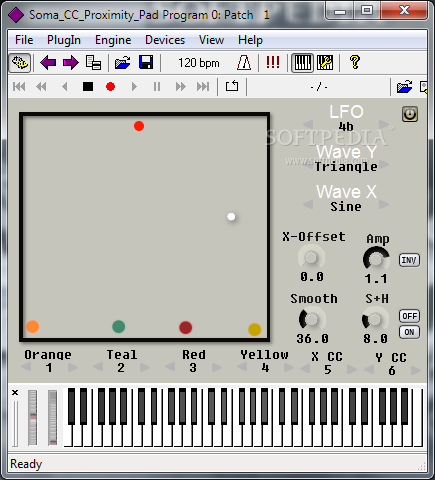Toggle the first toolbar plugin window icon
This screenshot has height=480, width=435.
click(x=19, y=63)
